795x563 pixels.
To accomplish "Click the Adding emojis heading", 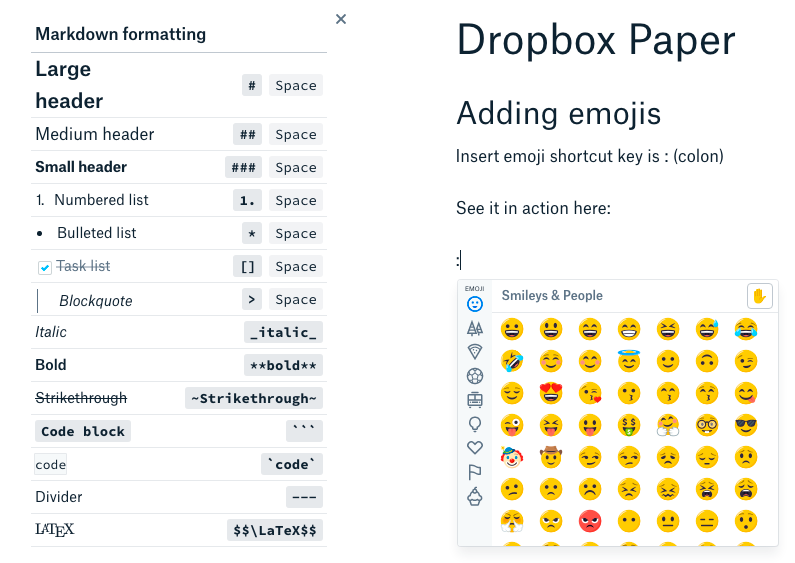I will click(559, 113).
